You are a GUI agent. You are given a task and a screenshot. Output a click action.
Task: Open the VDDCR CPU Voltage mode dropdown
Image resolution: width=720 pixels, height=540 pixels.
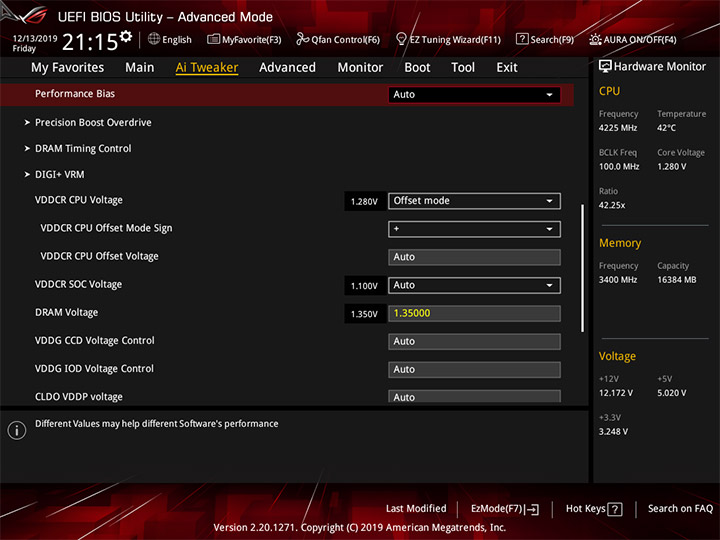click(x=474, y=201)
